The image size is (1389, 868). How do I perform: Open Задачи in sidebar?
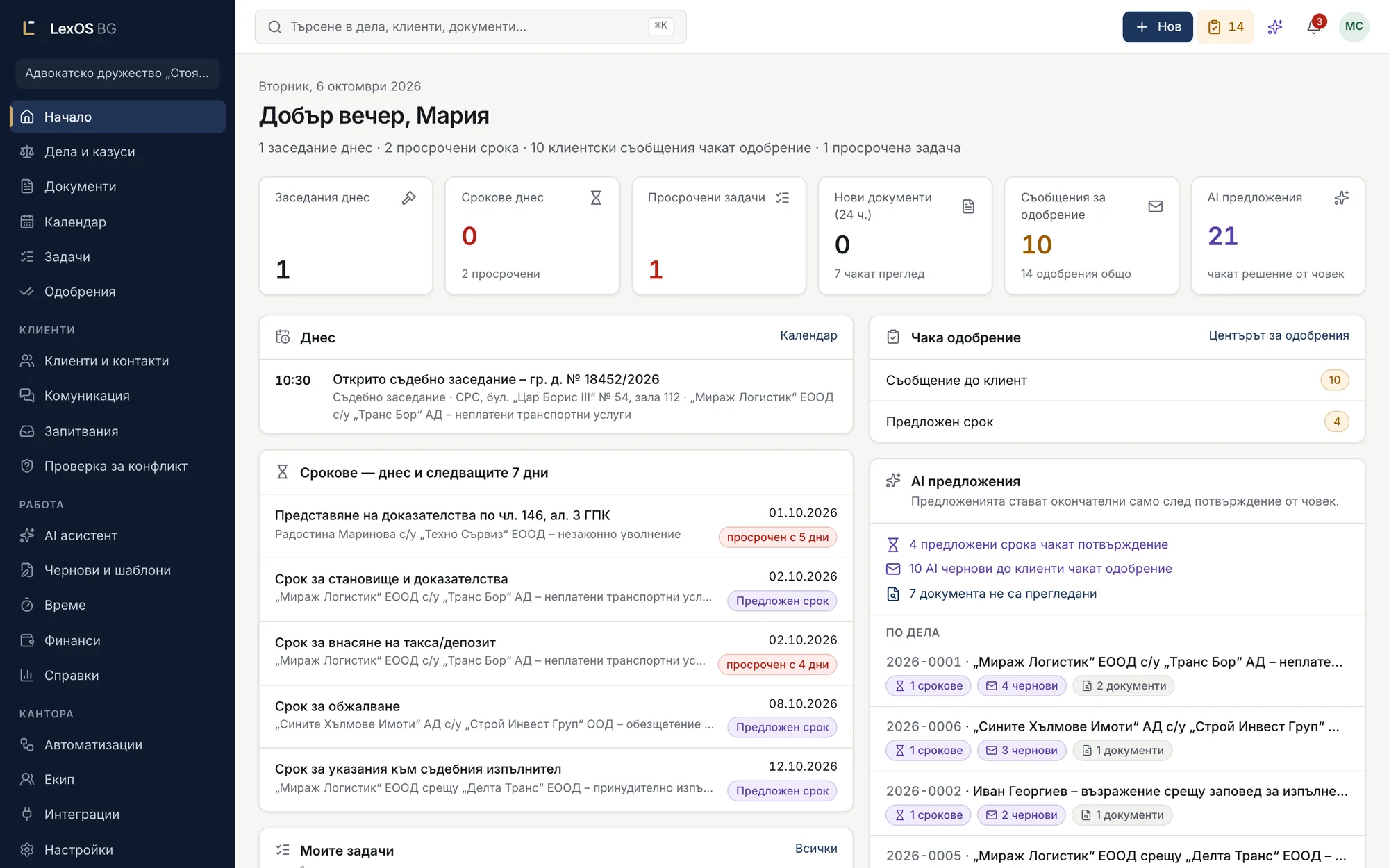117,256
